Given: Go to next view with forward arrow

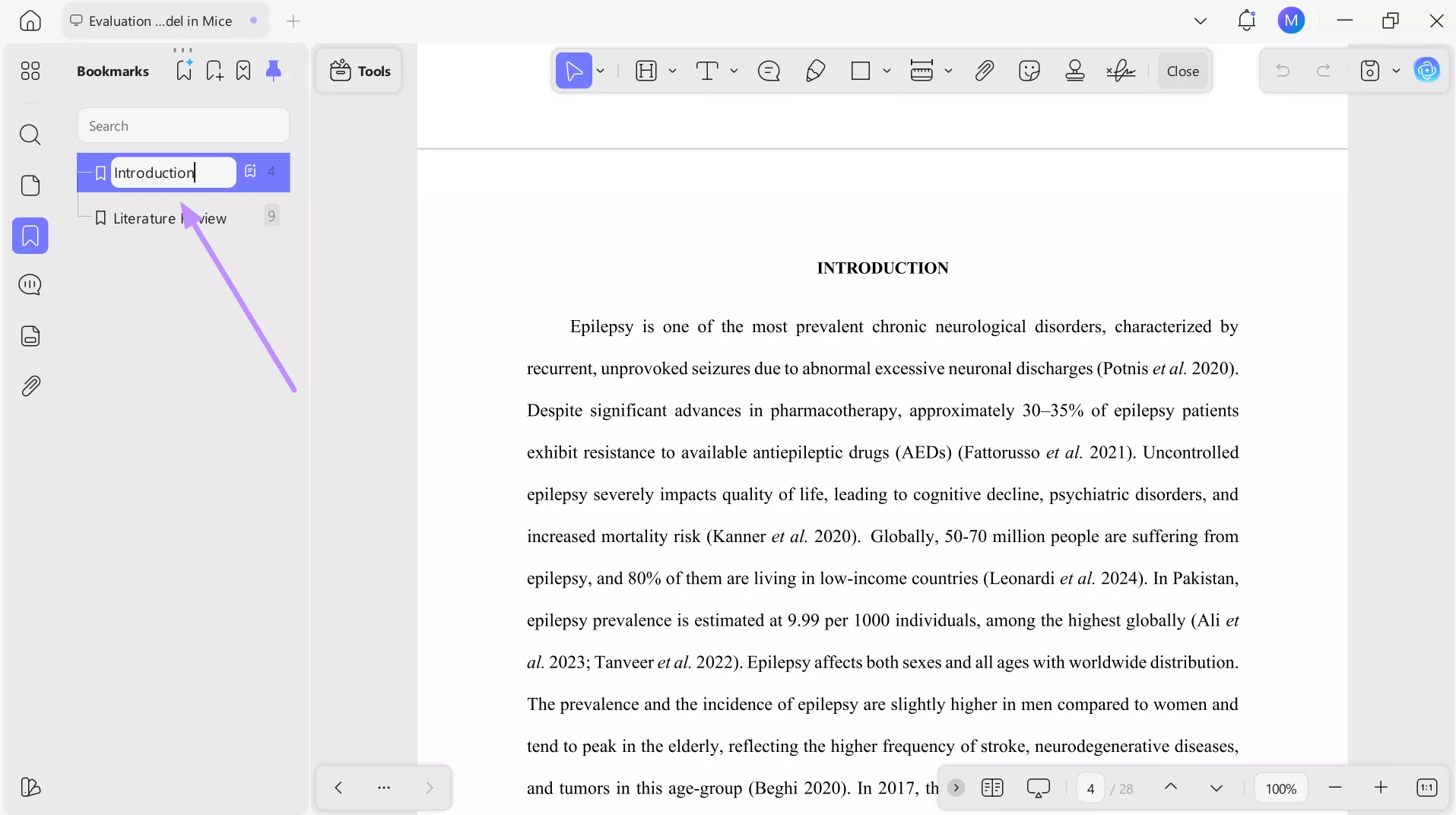Looking at the screenshot, I should 430,788.
